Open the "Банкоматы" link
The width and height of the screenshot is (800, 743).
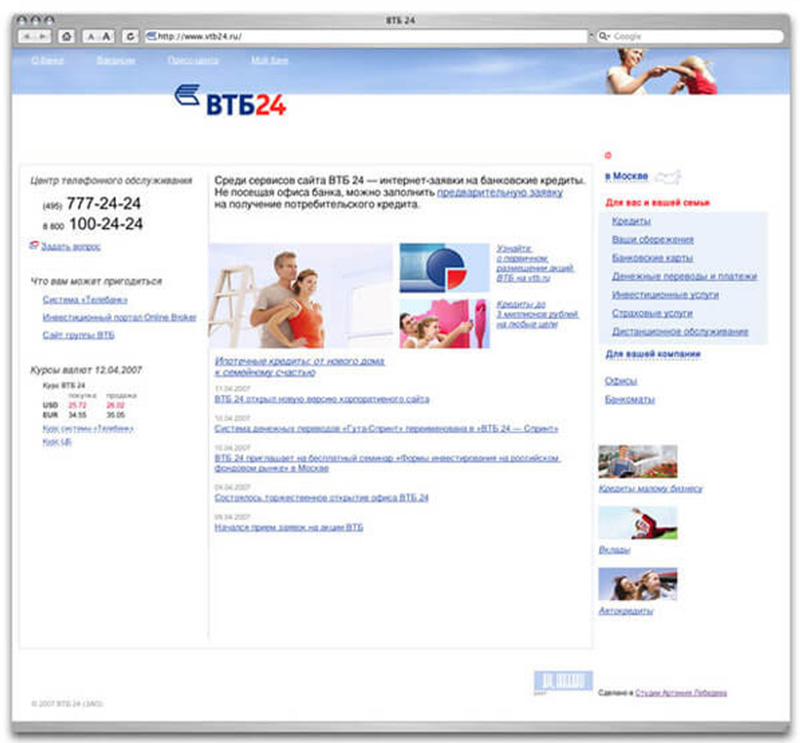pos(628,399)
